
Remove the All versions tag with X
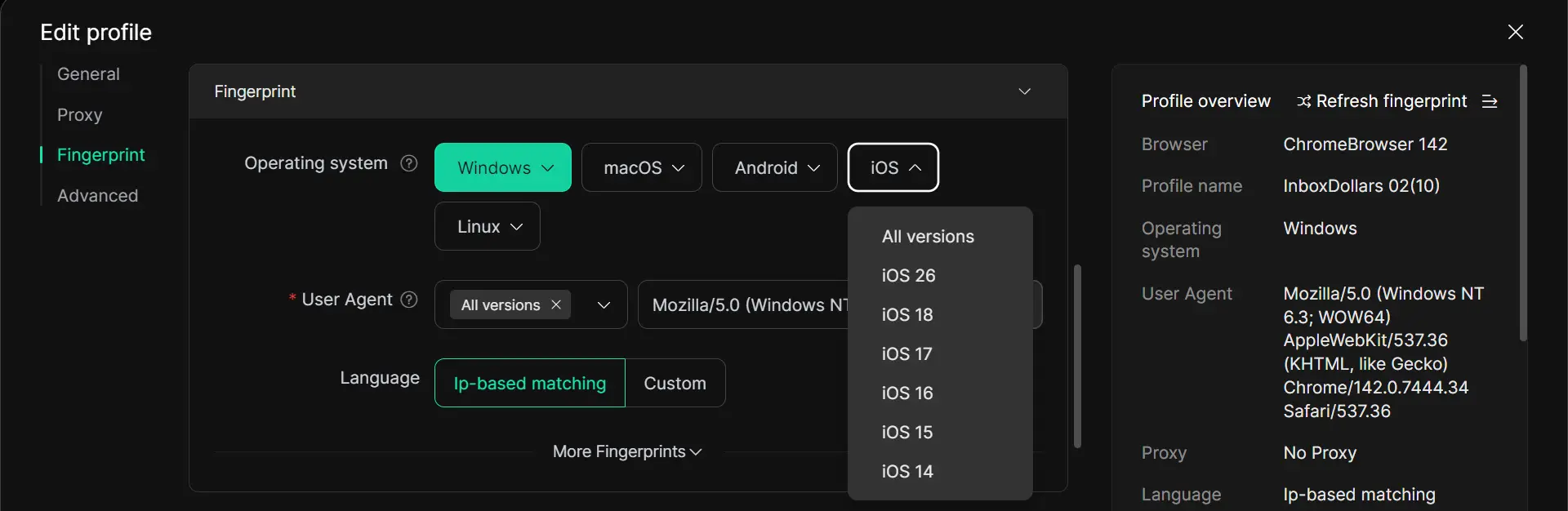(556, 304)
